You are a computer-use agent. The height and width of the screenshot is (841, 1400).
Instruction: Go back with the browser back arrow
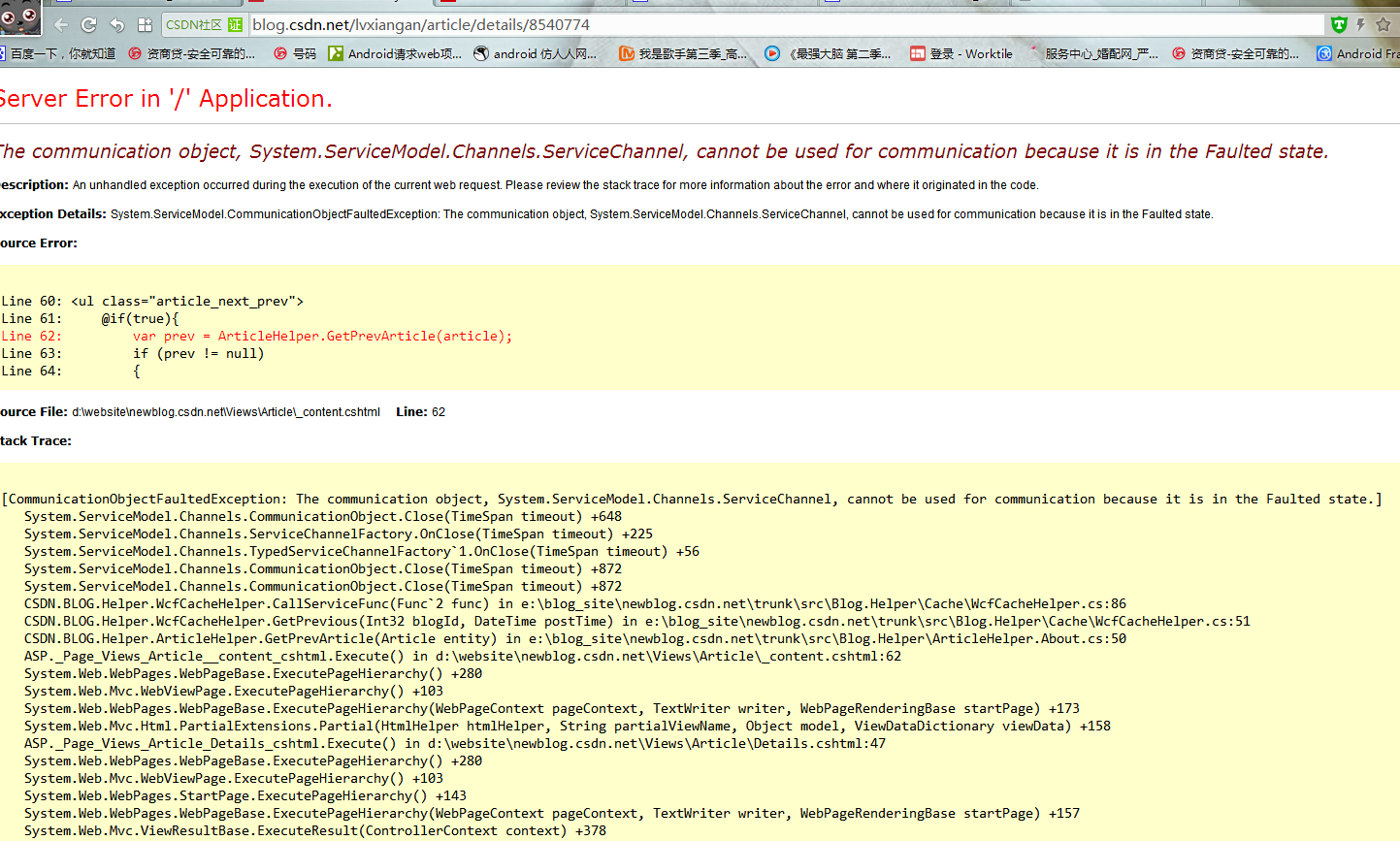pos(60,24)
